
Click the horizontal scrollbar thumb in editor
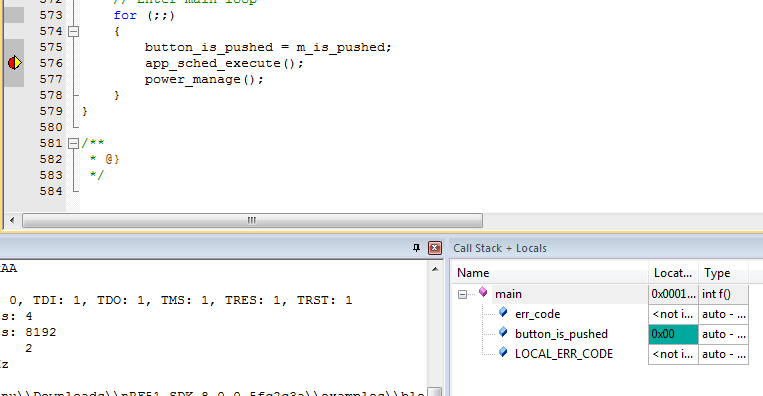(253, 220)
